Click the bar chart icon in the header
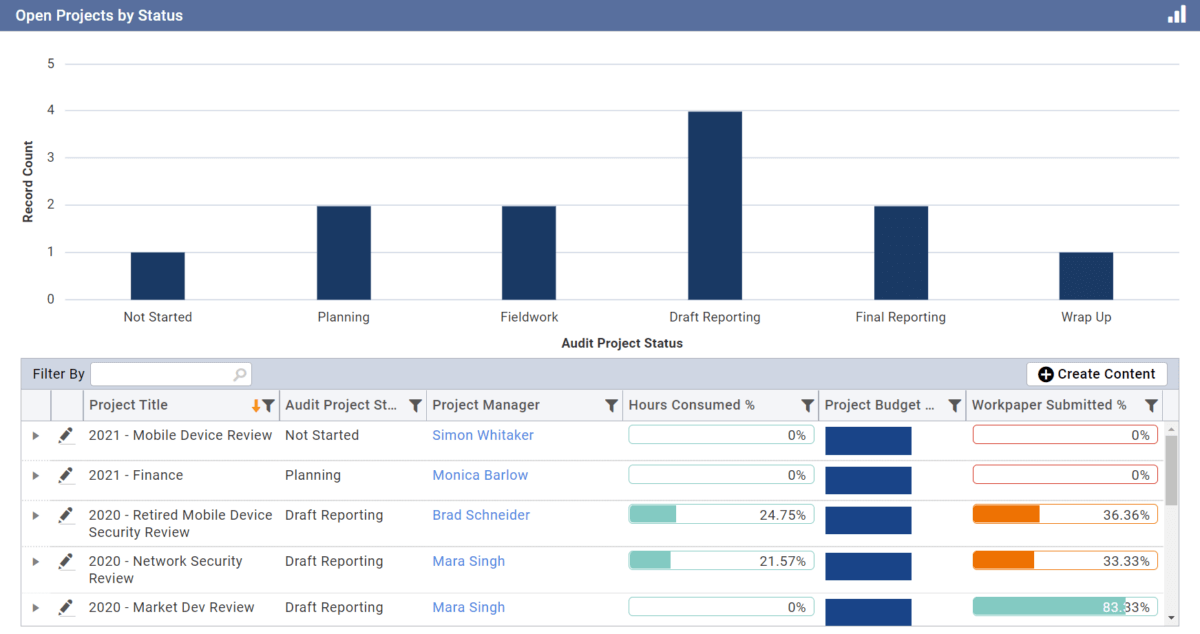 tap(1176, 15)
